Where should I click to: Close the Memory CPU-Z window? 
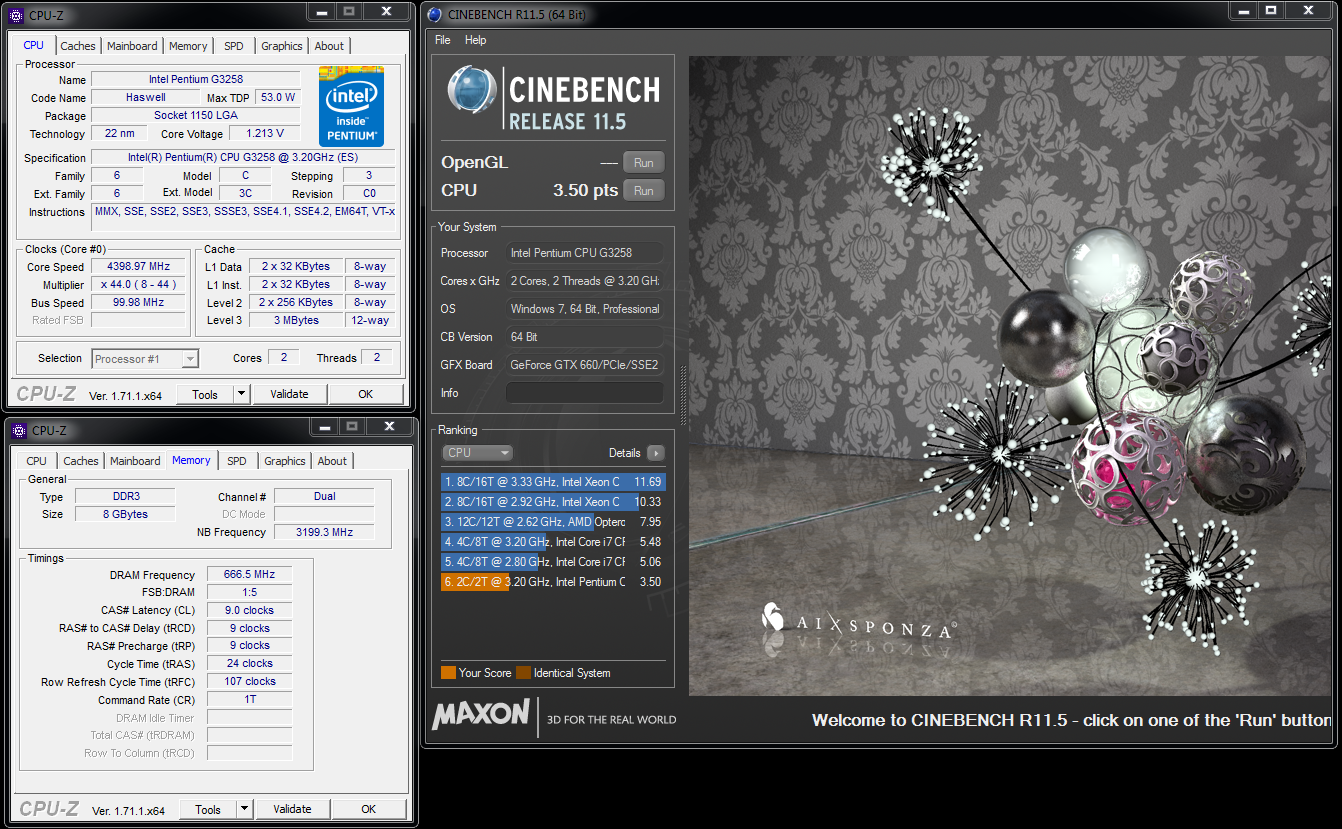coord(390,427)
